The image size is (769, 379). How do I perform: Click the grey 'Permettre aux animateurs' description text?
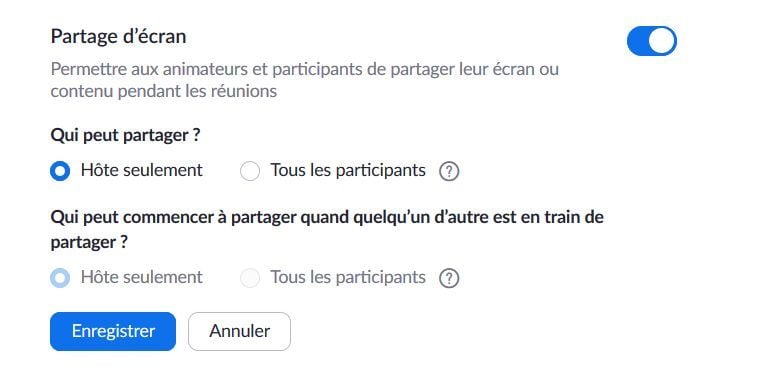pyautogui.click(x=305, y=70)
